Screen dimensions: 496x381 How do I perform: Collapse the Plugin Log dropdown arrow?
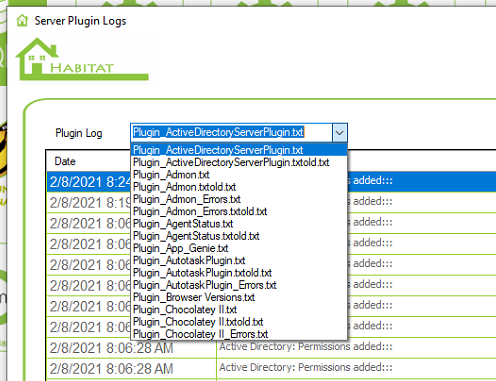[x=340, y=133]
